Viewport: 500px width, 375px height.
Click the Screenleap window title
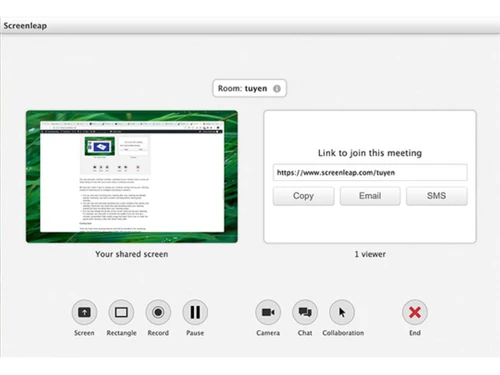coord(25,26)
